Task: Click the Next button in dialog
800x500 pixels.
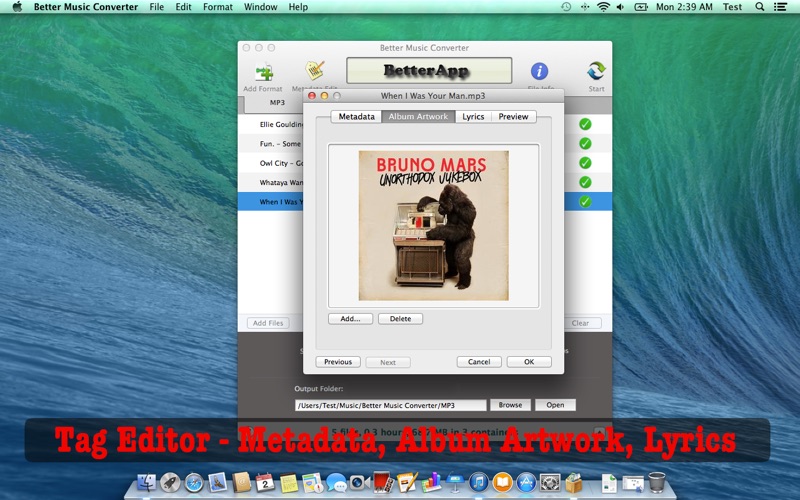Action: pyautogui.click(x=388, y=362)
